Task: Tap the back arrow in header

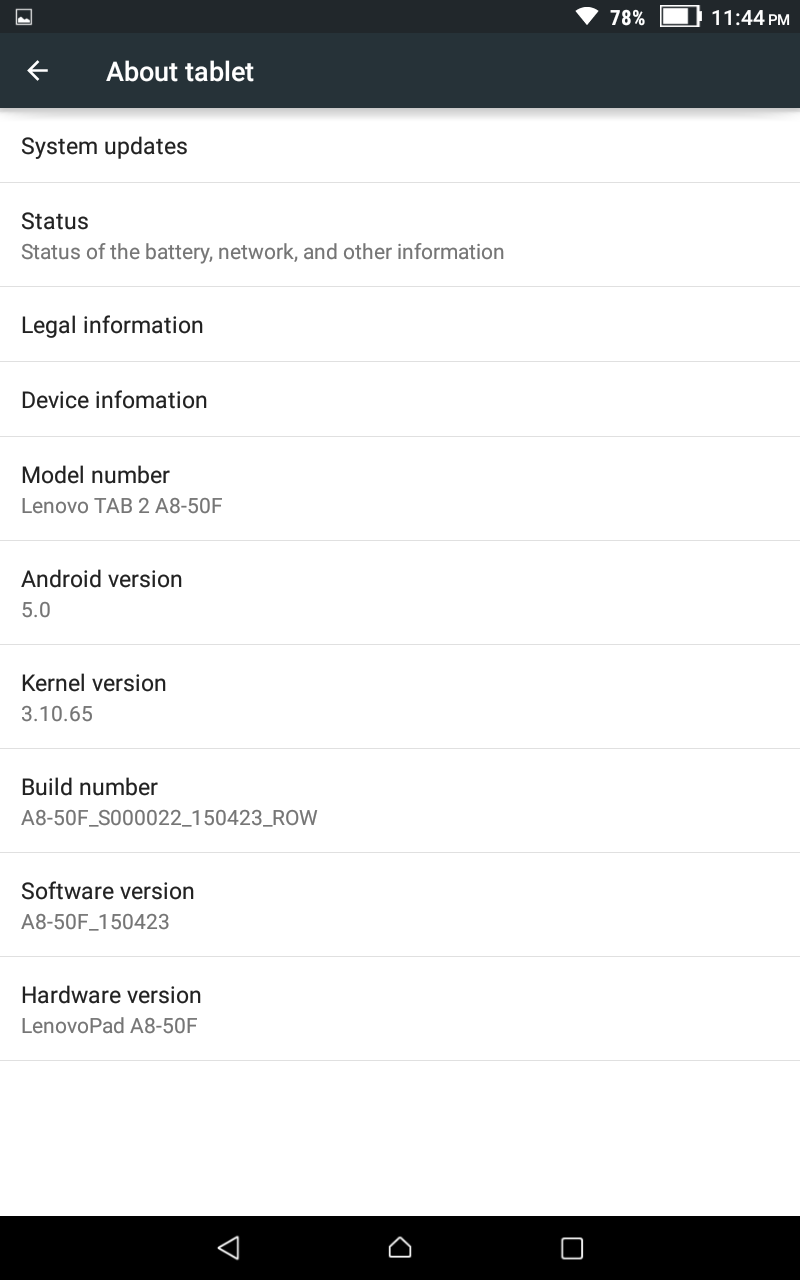Action: pos(37,71)
